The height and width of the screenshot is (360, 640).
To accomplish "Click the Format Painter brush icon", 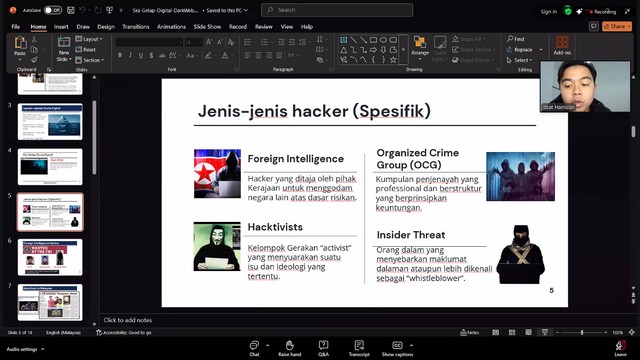I will [x=34, y=60].
